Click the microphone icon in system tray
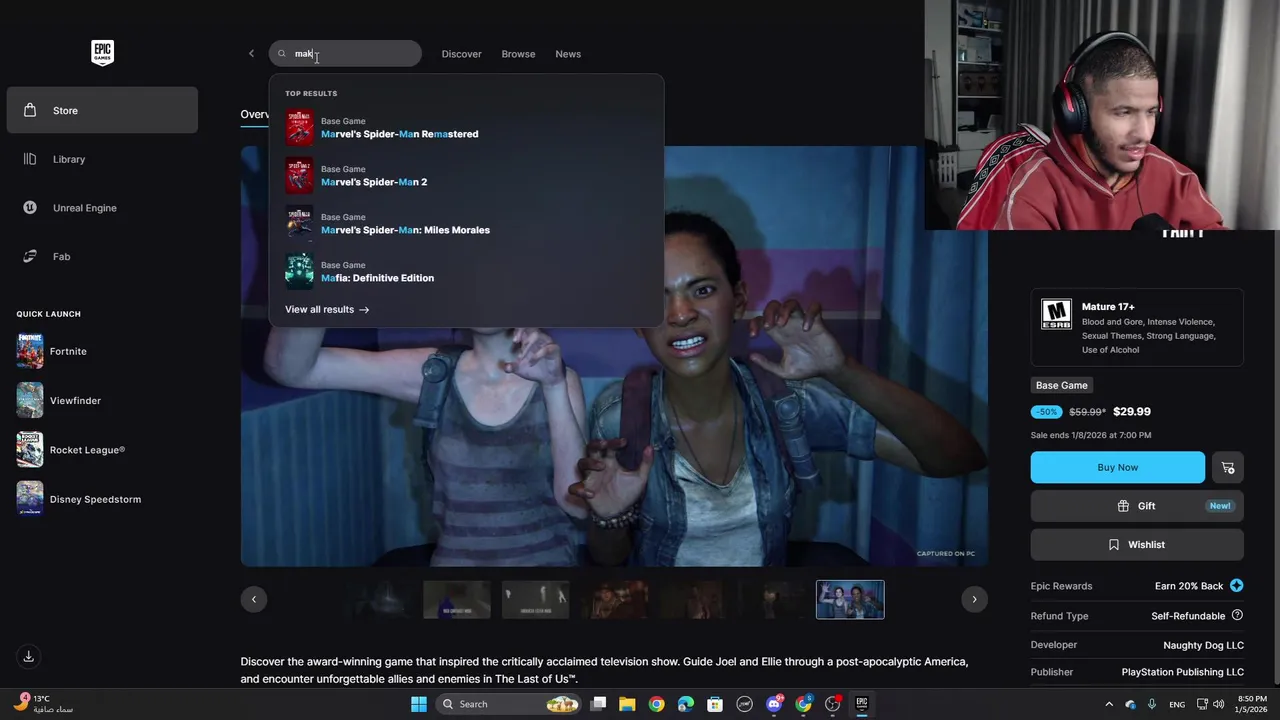 [x=1152, y=704]
